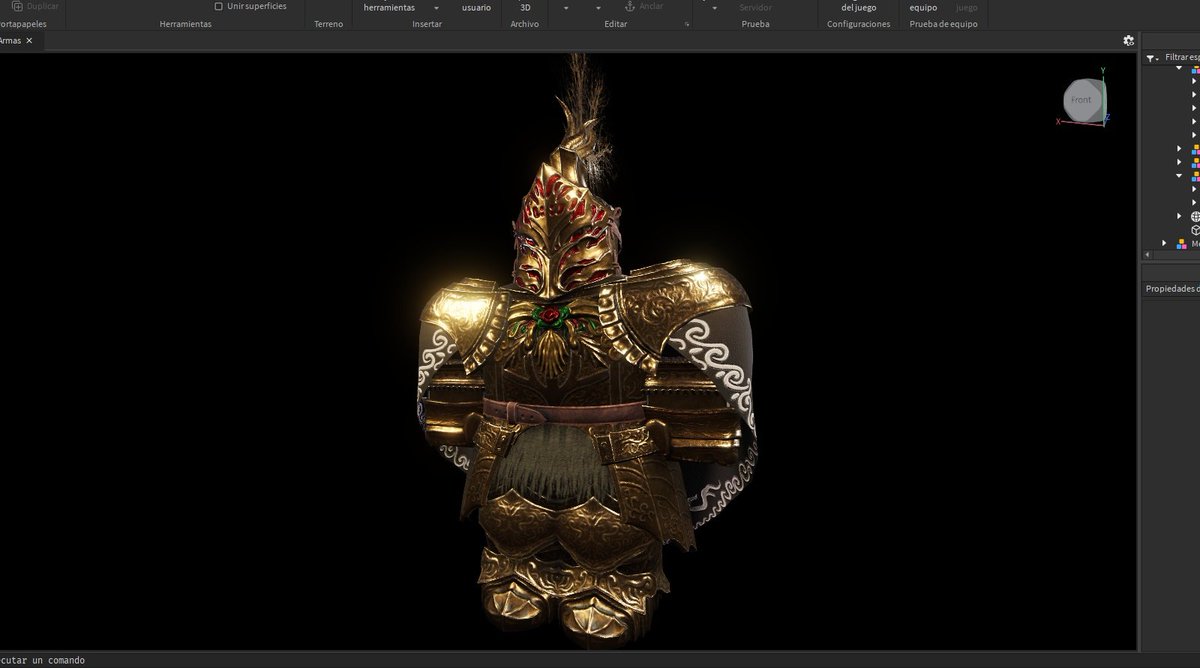This screenshot has width=1200, height=668.
Task: Select the blue Z axis label on gizmo
Action: [x=1107, y=117]
